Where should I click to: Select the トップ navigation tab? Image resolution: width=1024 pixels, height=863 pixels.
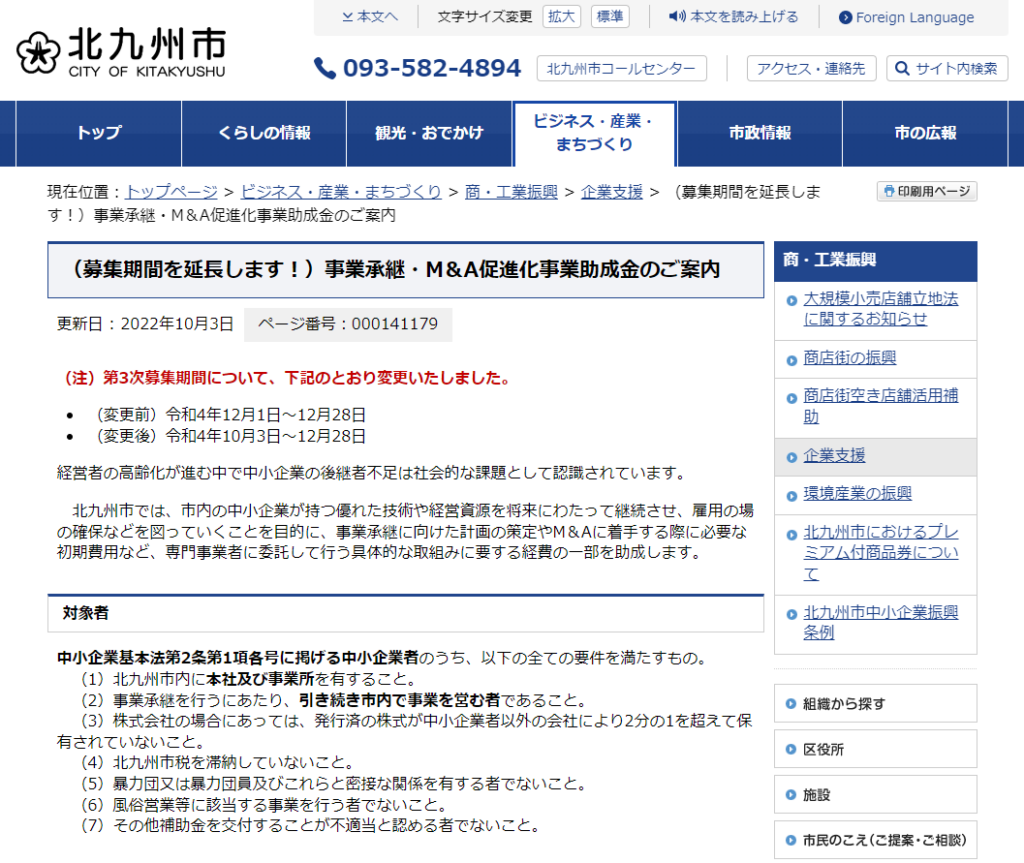[x=99, y=133]
